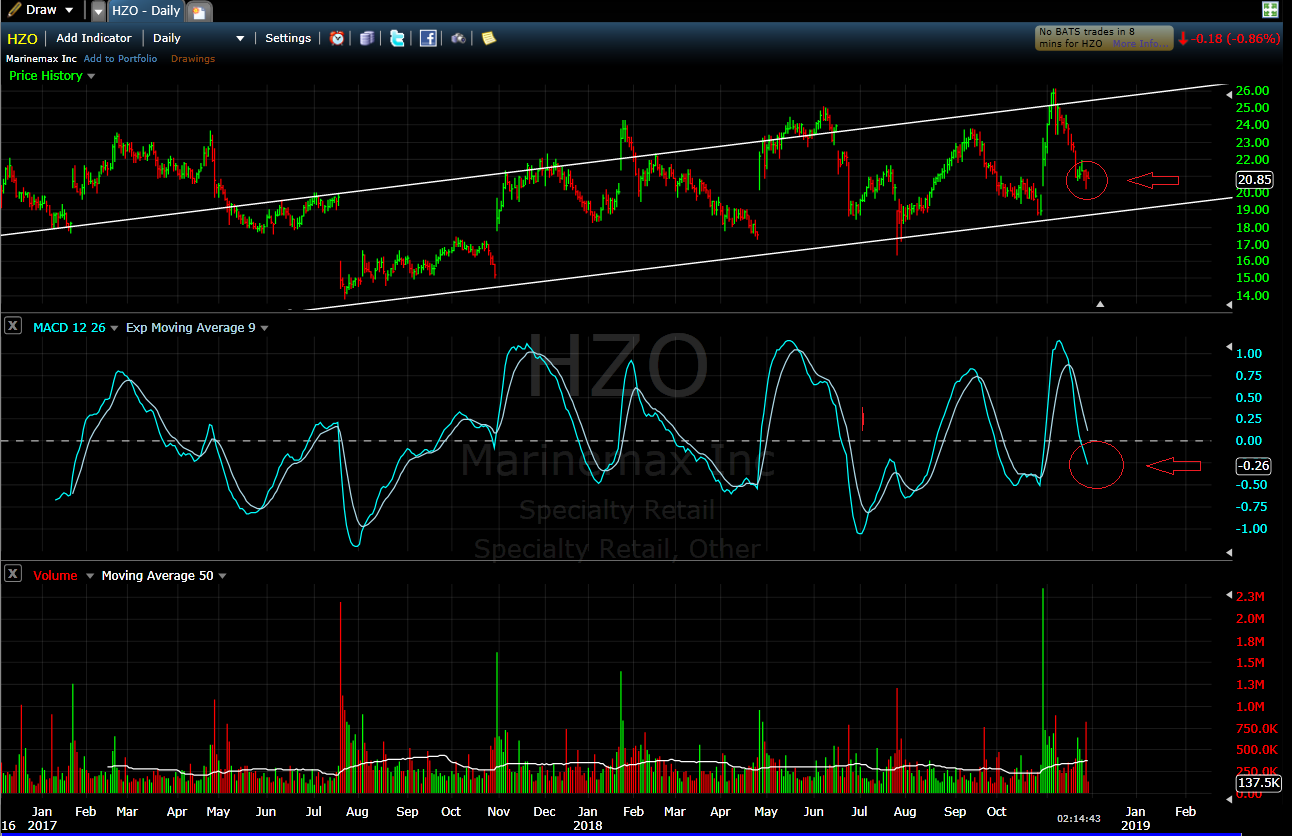
Task: Click the new chart tab icon
Action: 199,11
